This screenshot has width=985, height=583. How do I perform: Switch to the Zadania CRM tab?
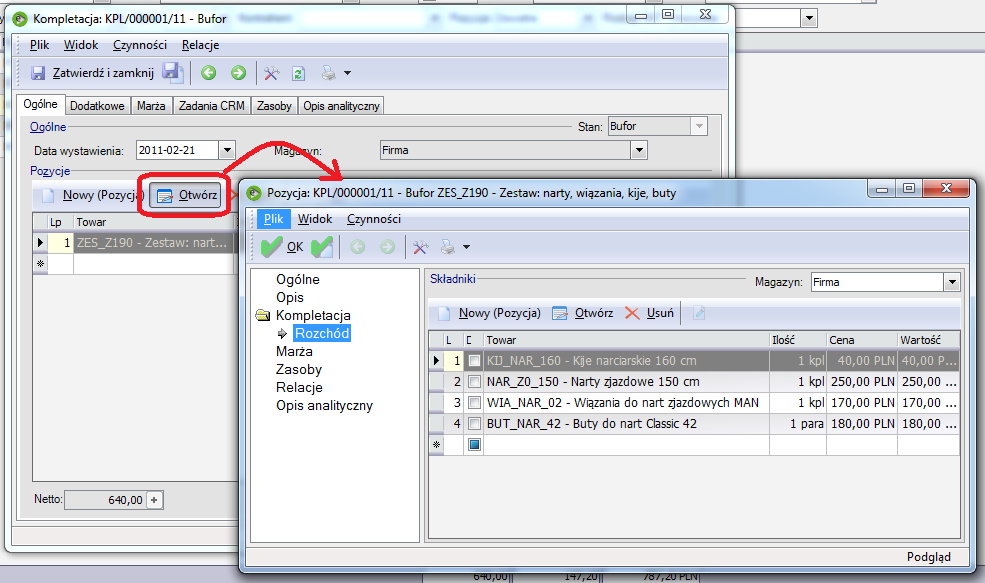(212, 106)
